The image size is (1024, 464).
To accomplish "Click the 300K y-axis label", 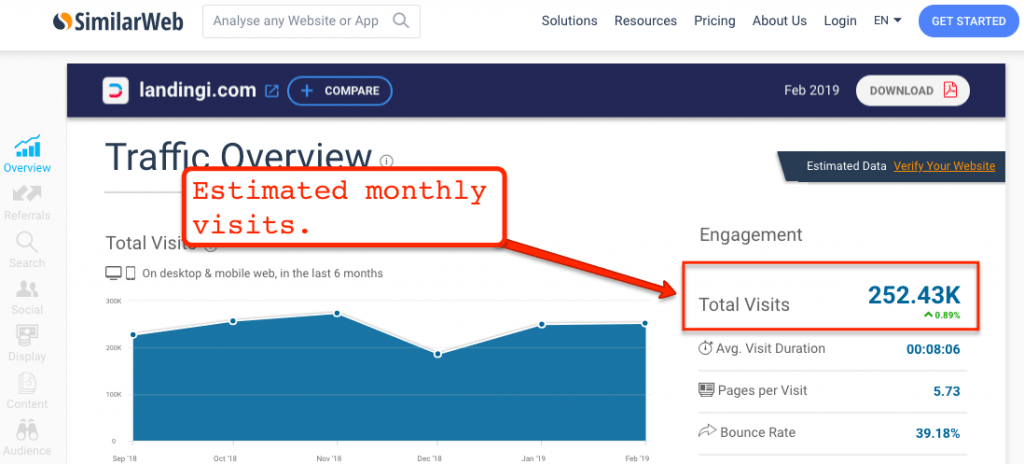I will 114,301.
